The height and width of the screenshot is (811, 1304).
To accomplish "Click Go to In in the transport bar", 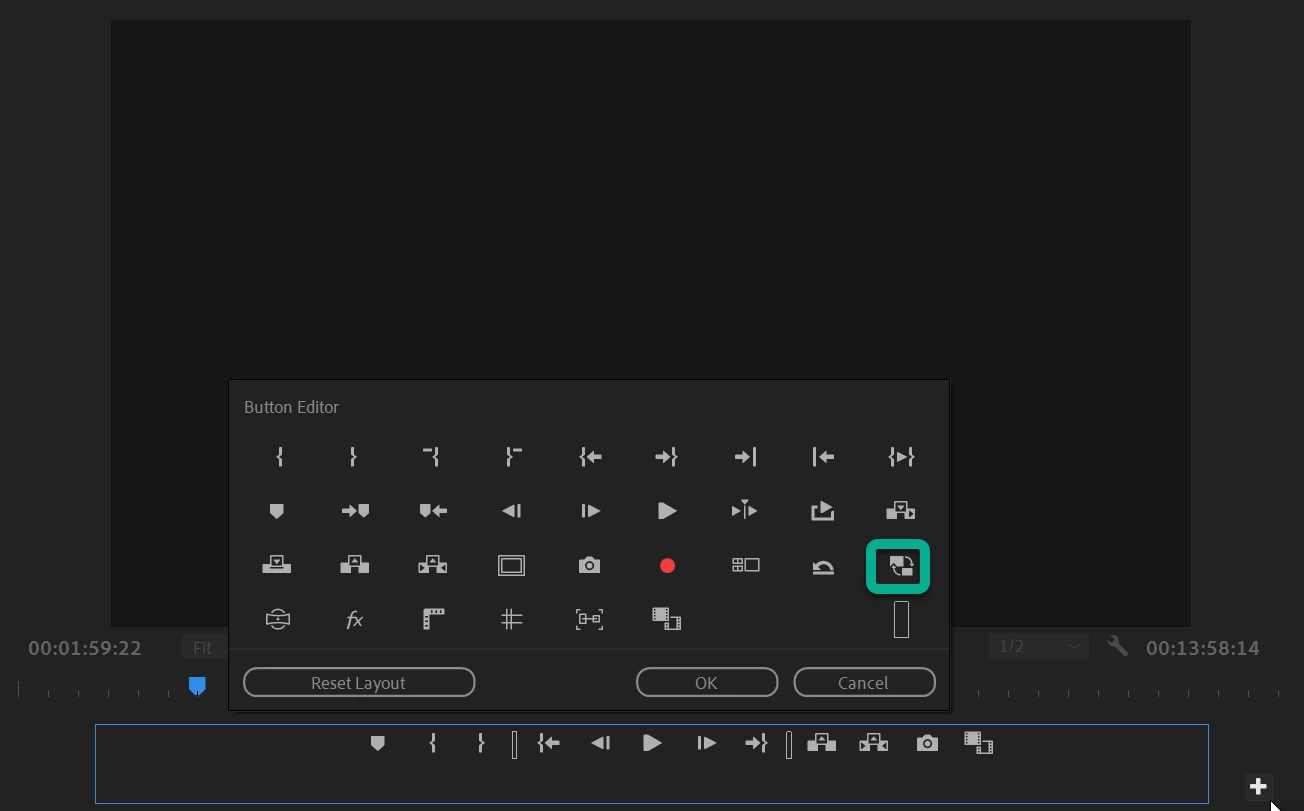I will (x=549, y=743).
